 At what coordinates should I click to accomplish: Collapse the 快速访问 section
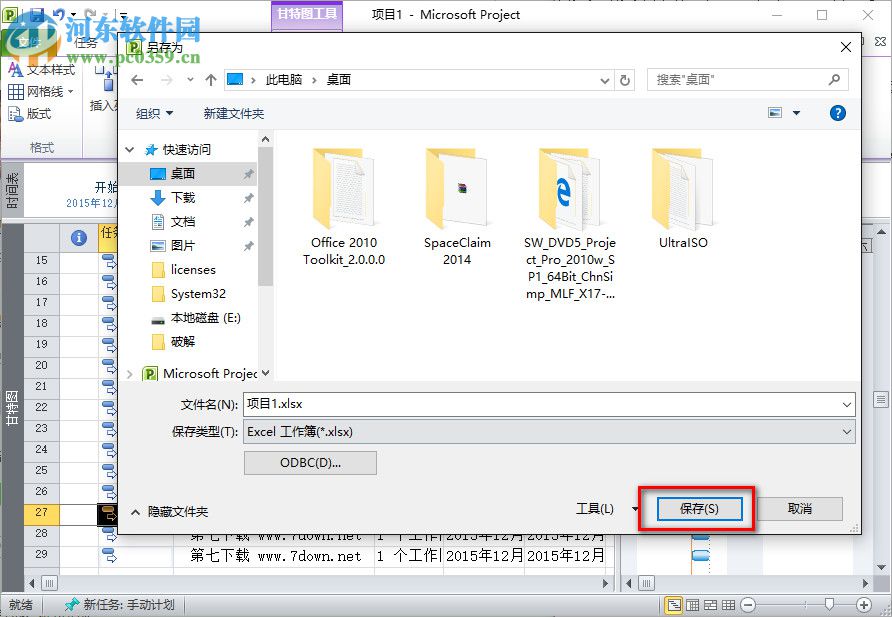click(129, 148)
